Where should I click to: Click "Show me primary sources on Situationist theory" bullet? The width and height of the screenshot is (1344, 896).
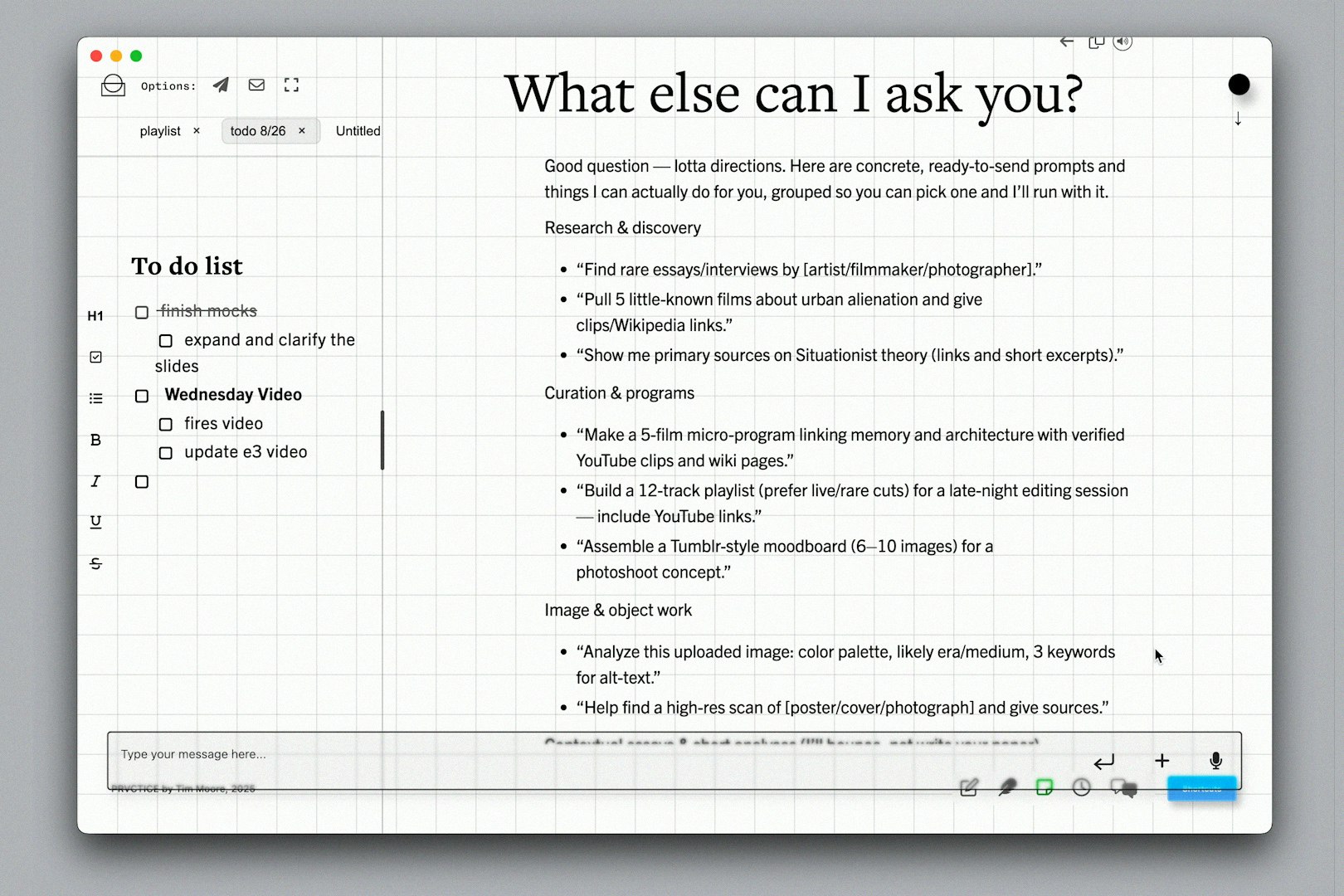pyautogui.click(x=850, y=355)
